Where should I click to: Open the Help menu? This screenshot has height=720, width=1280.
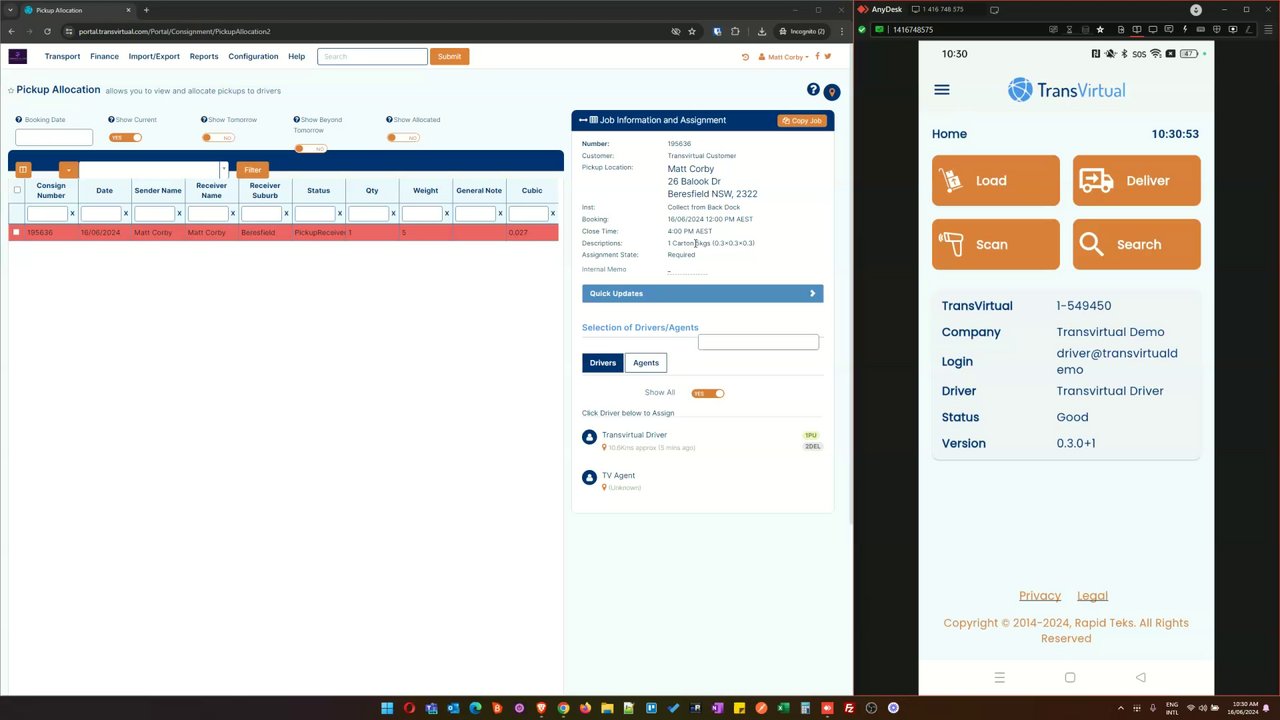click(x=297, y=56)
